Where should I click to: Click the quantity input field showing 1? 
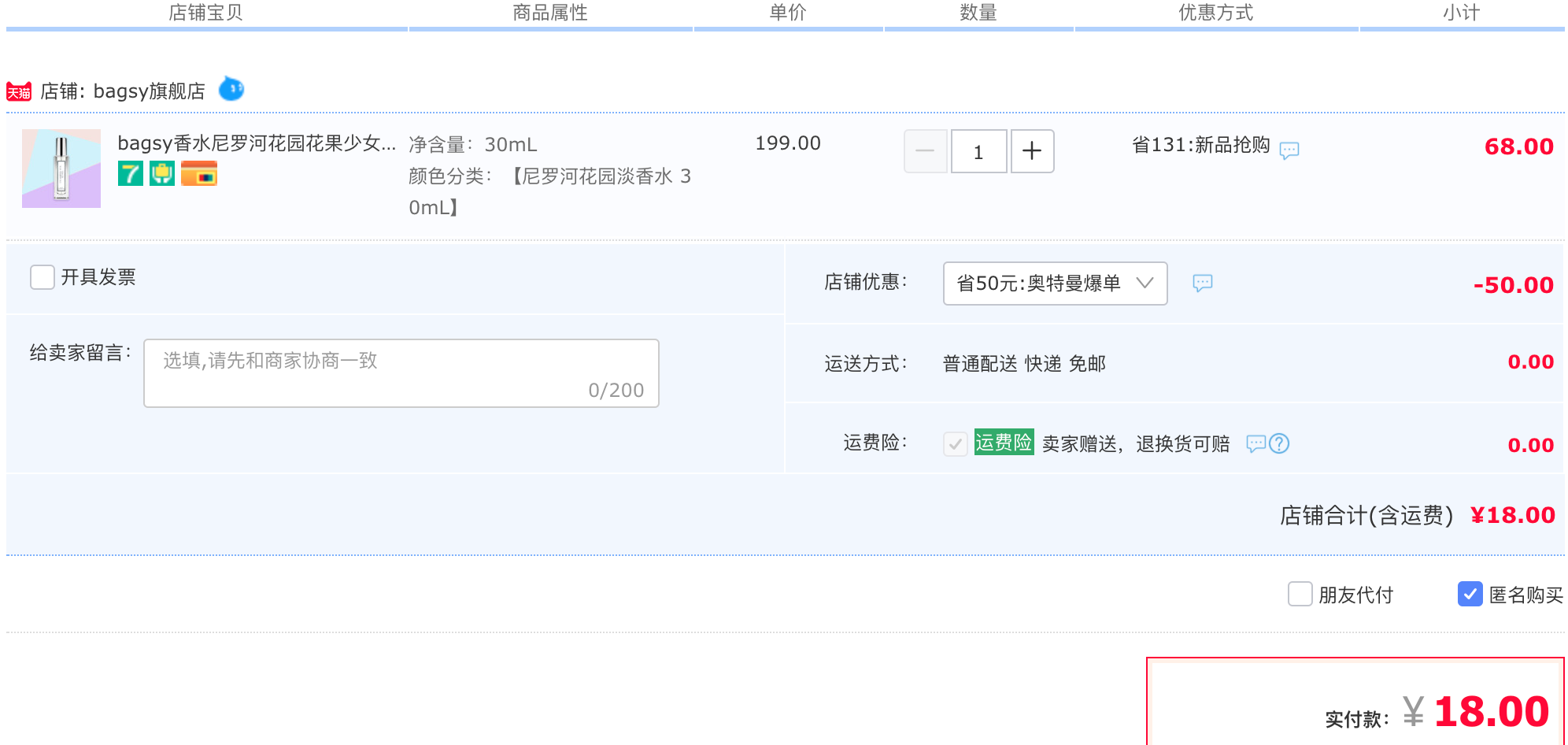coord(978,151)
